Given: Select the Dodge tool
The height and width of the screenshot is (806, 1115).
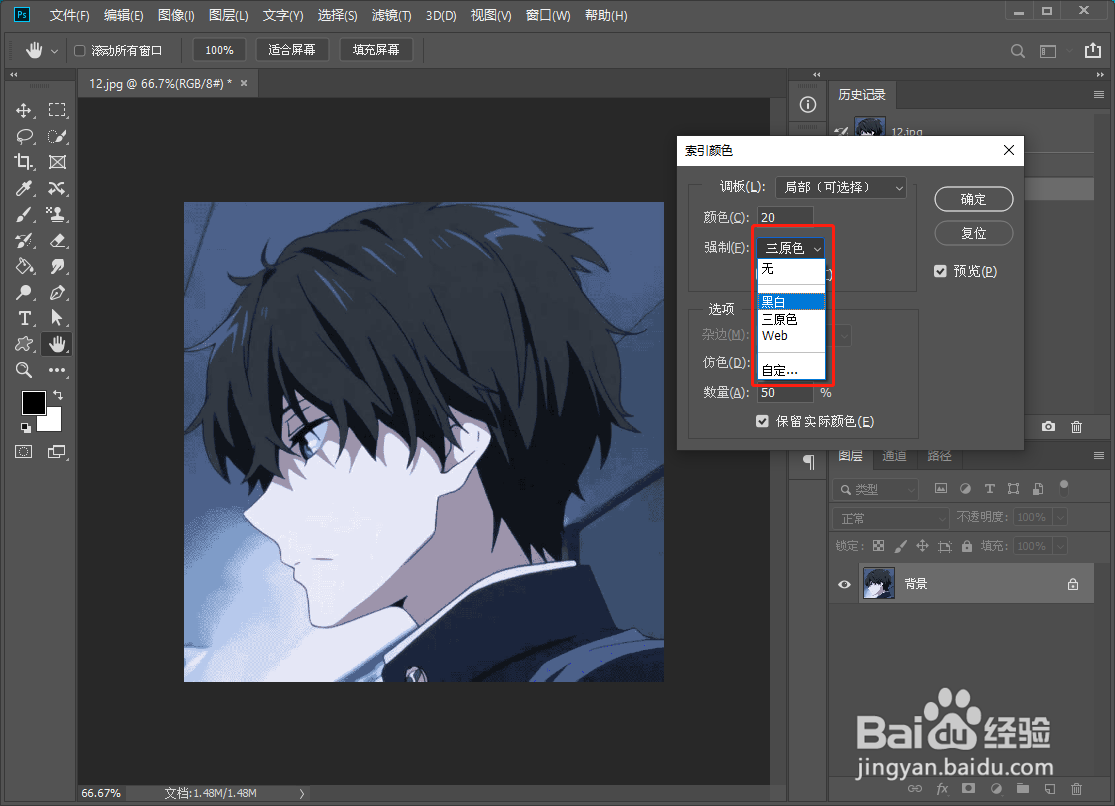Looking at the screenshot, I should (x=24, y=292).
